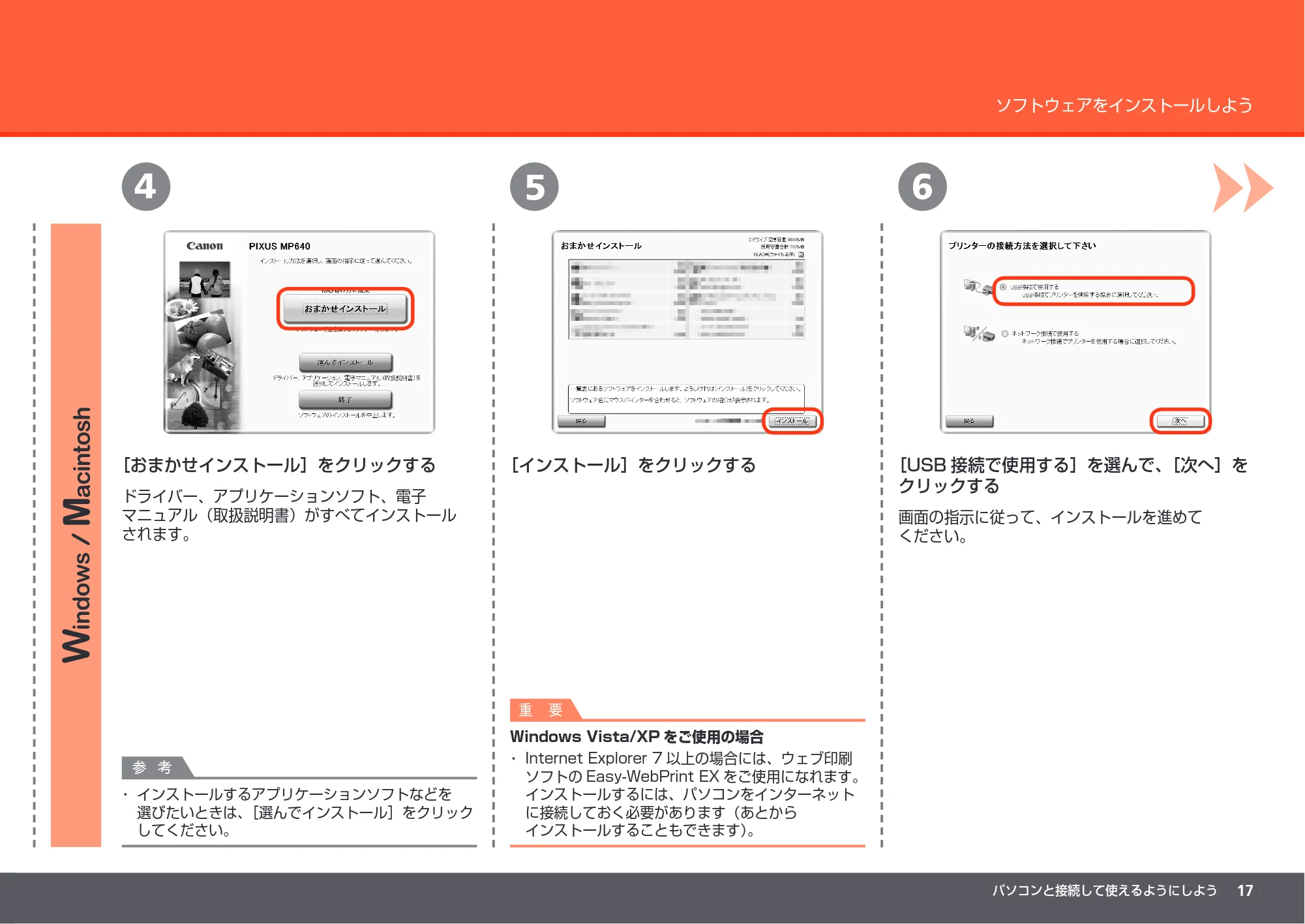Click the 重要 note tab label

(541, 709)
